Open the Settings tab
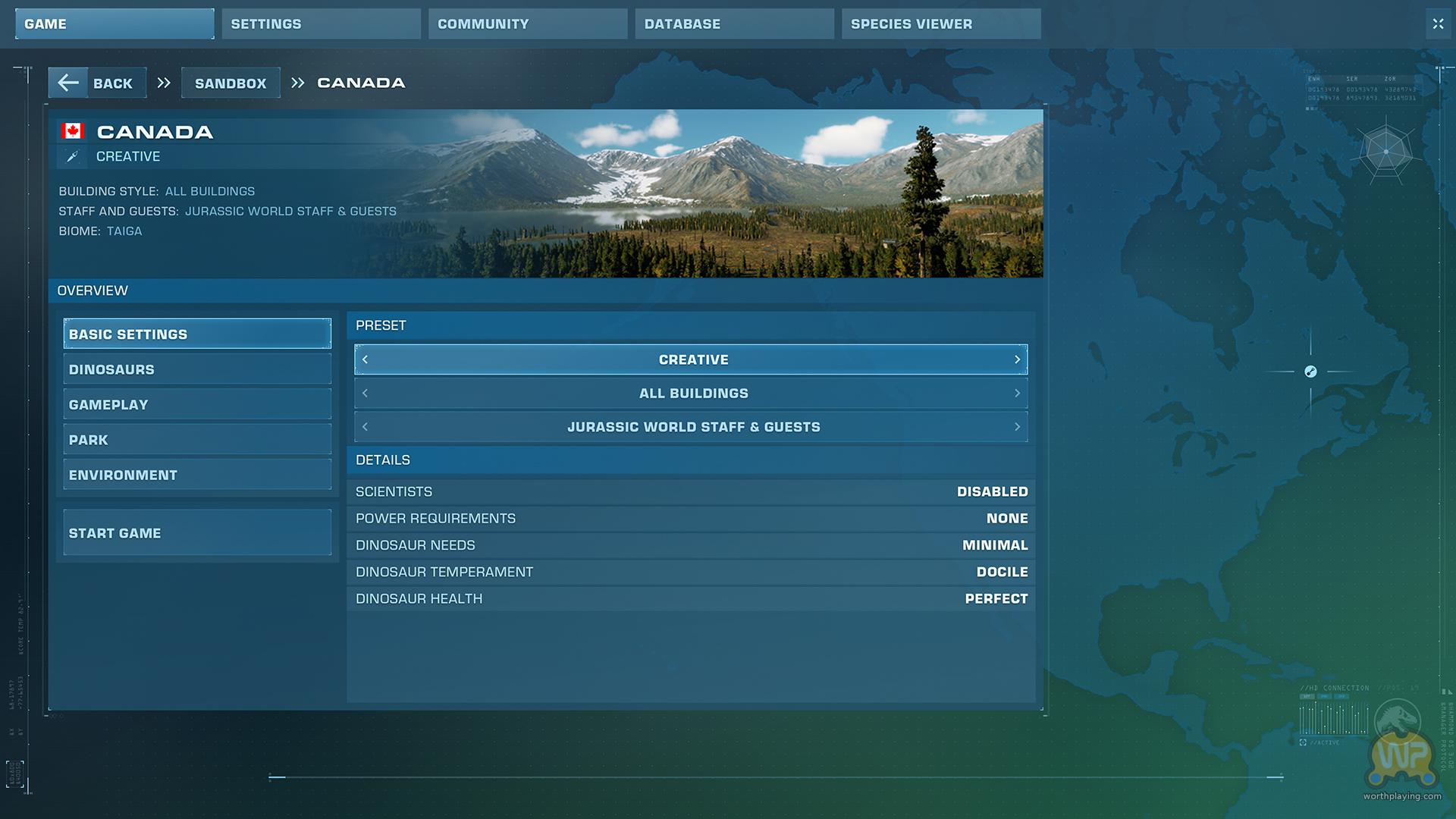This screenshot has width=1456, height=819. tap(321, 24)
